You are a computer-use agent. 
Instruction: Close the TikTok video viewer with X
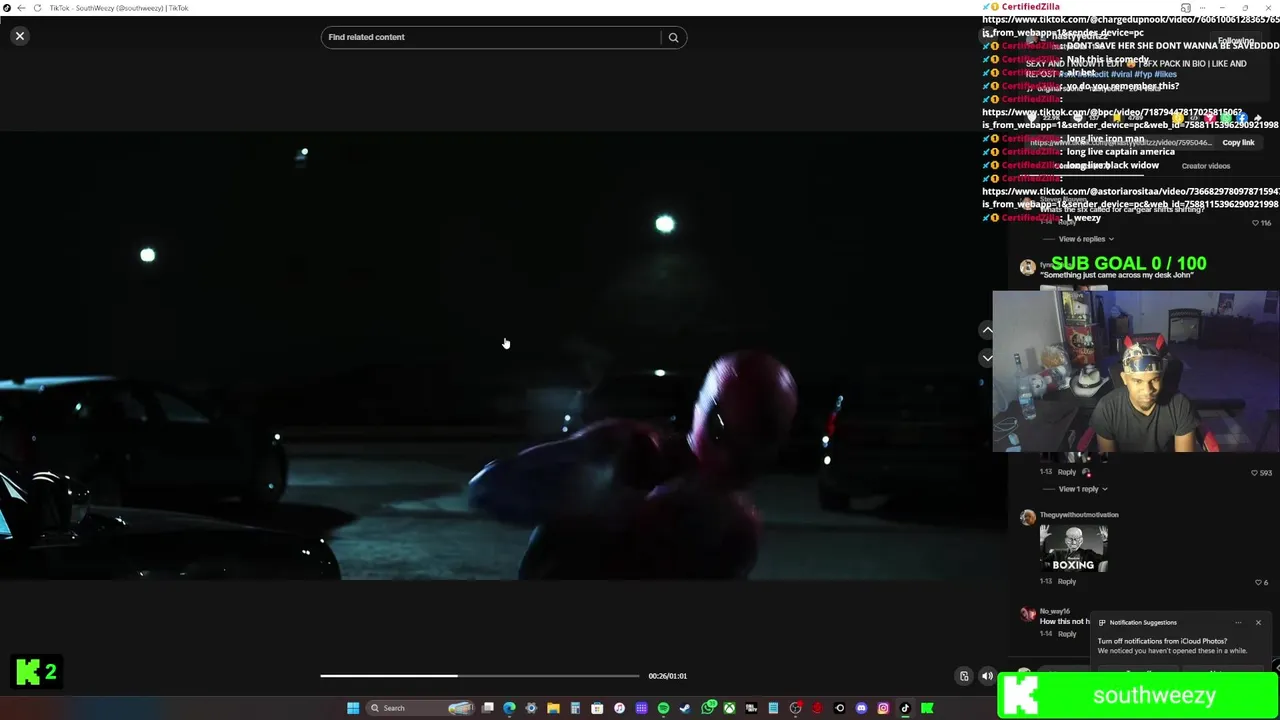coord(19,36)
